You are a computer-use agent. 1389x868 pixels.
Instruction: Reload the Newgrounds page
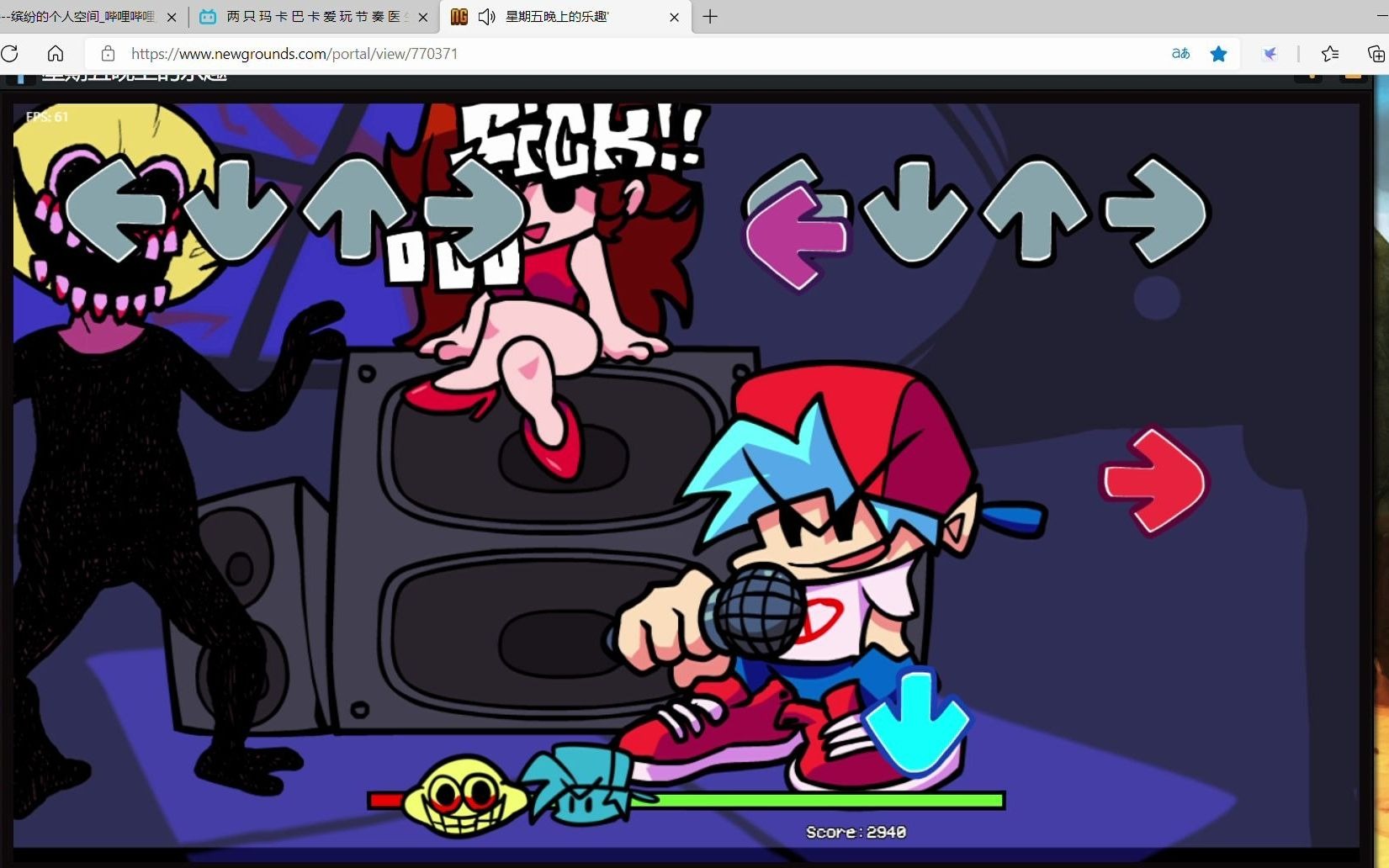10,54
